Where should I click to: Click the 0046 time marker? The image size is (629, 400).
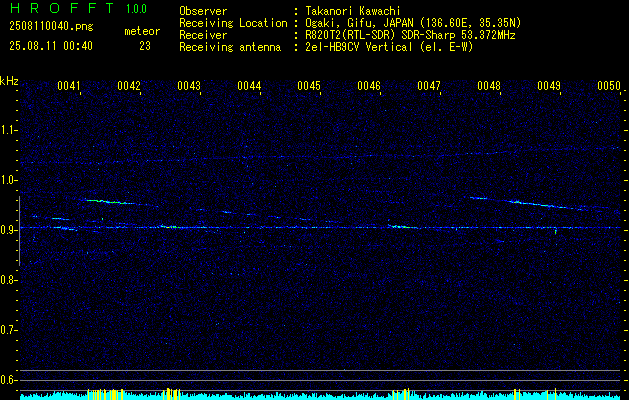coord(369,86)
